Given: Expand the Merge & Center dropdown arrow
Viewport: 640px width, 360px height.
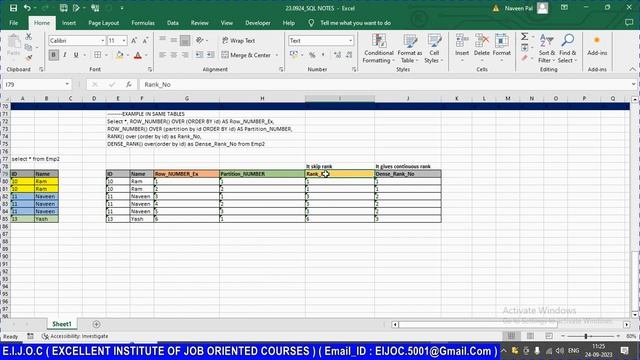Looking at the screenshot, I should coord(277,55).
